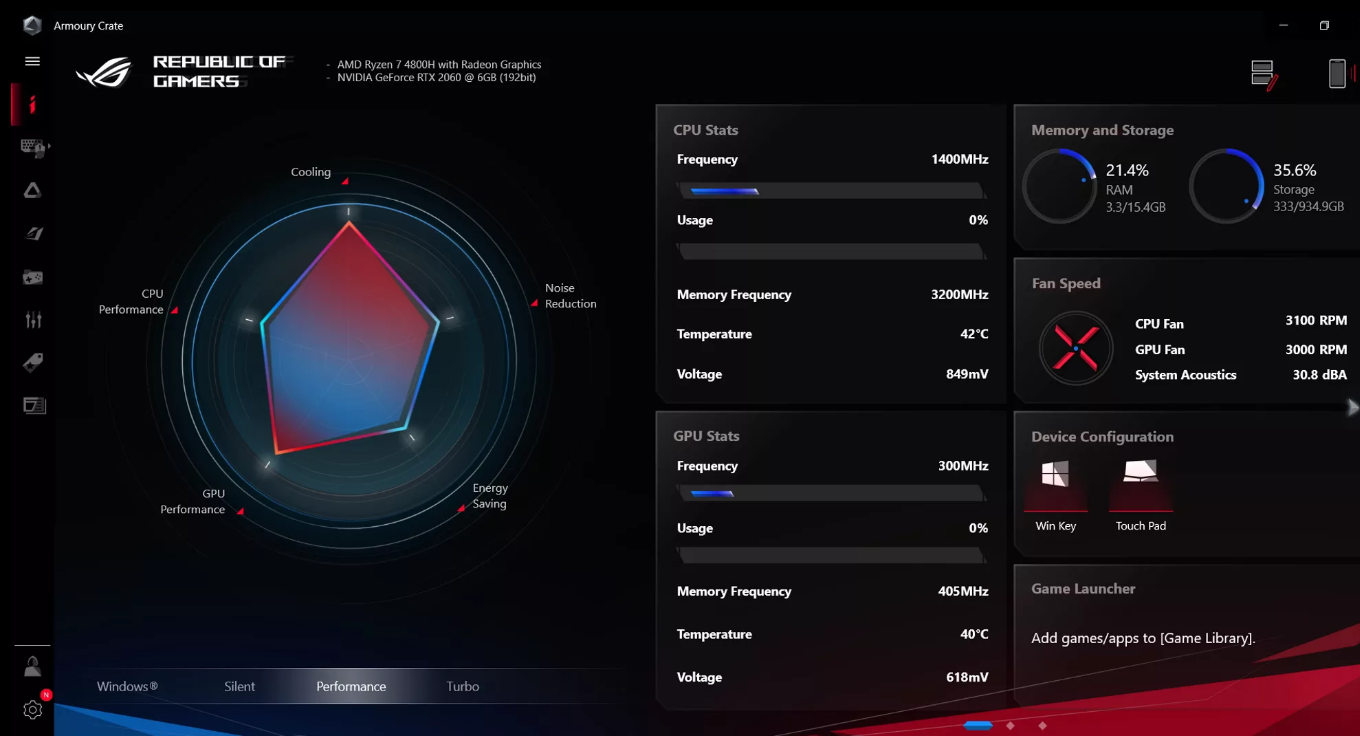Open the Game Launcher panel header
Image resolution: width=1360 pixels, height=736 pixels.
click(x=1083, y=589)
